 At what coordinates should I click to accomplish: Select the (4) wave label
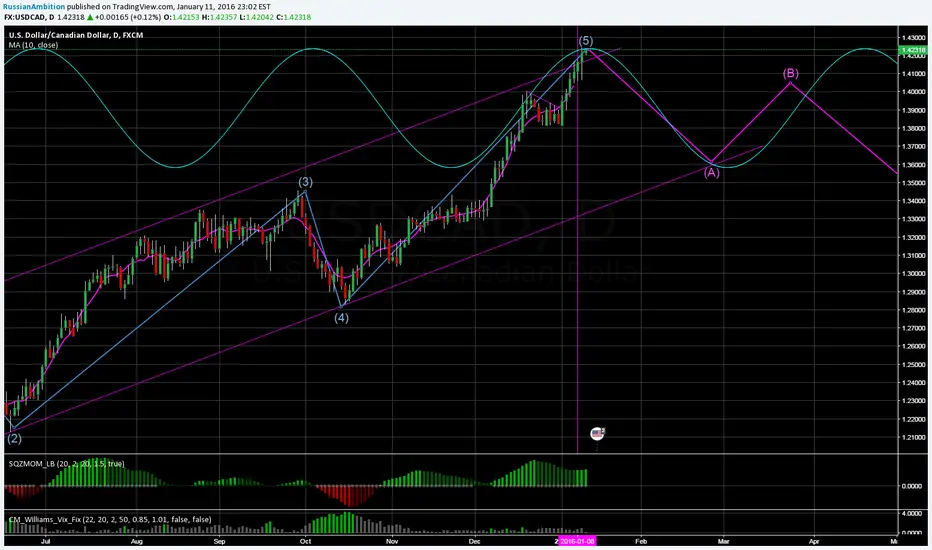(341, 318)
